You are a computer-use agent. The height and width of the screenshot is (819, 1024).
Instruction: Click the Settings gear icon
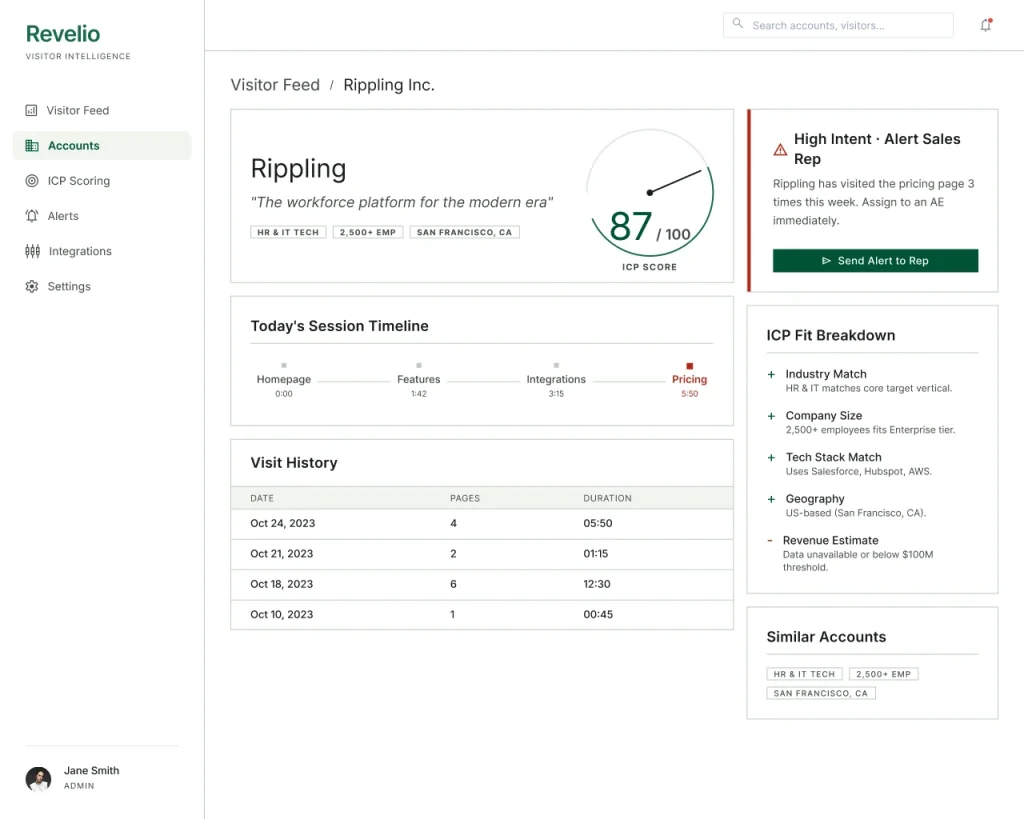click(31, 286)
